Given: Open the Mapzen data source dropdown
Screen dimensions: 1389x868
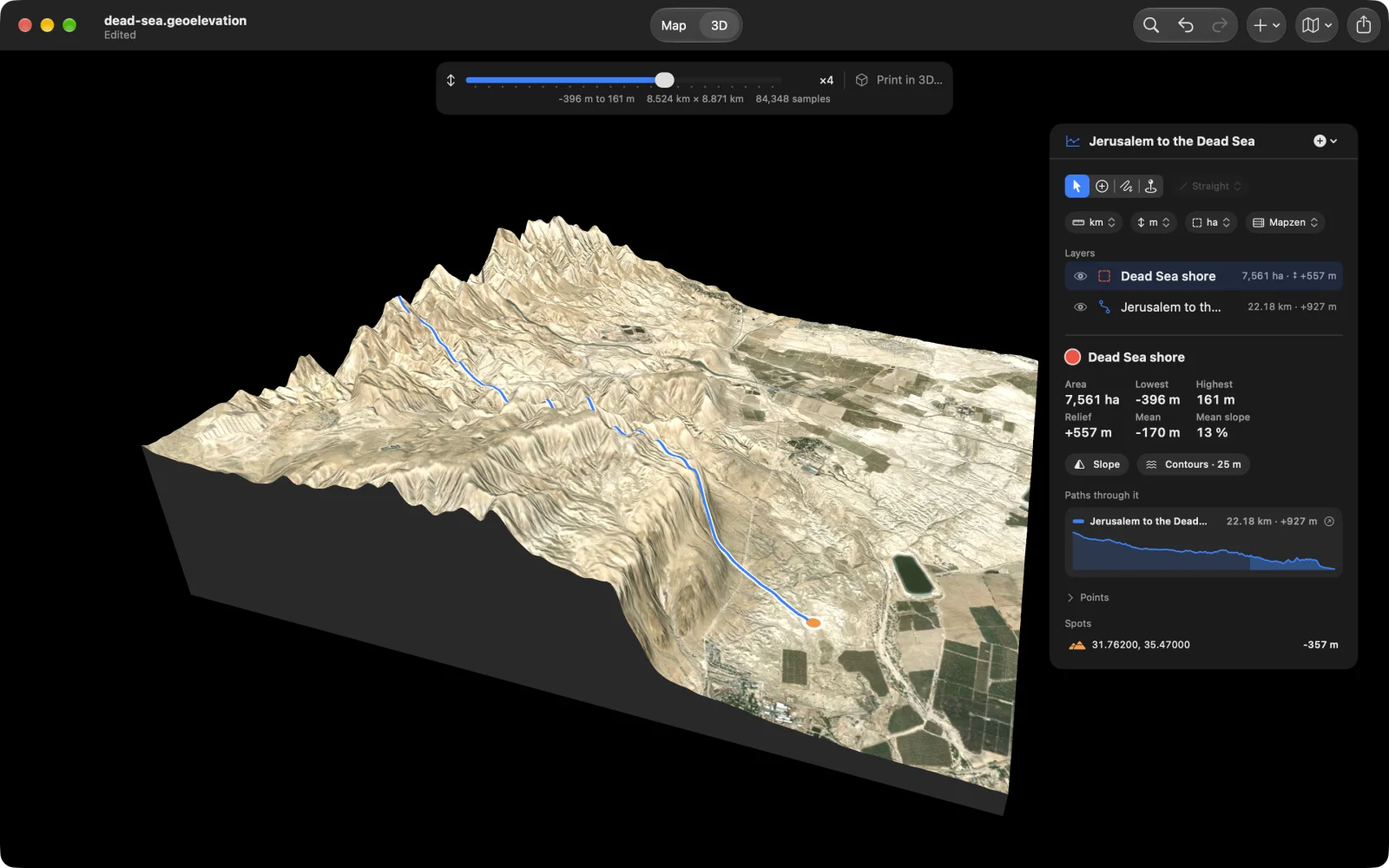Looking at the screenshot, I should click(x=1285, y=222).
